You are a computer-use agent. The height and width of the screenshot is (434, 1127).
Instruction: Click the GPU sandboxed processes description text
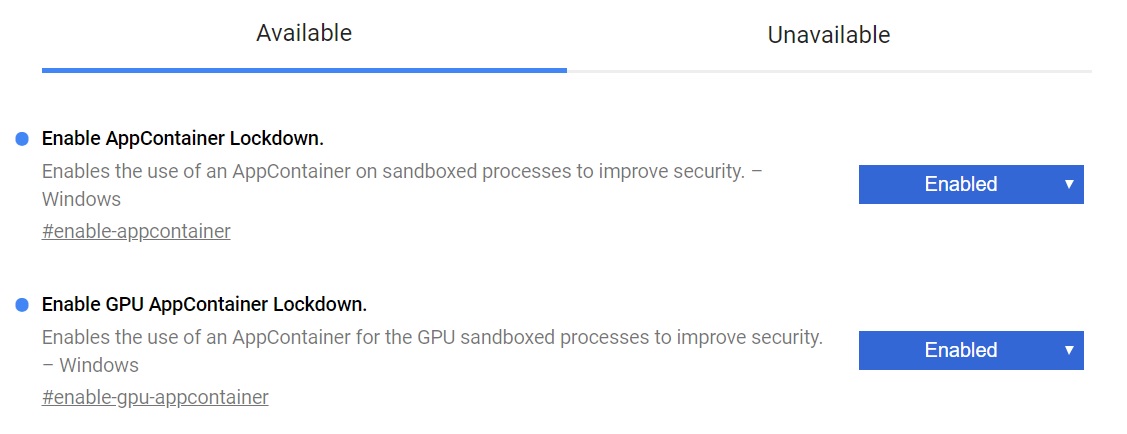click(432, 337)
